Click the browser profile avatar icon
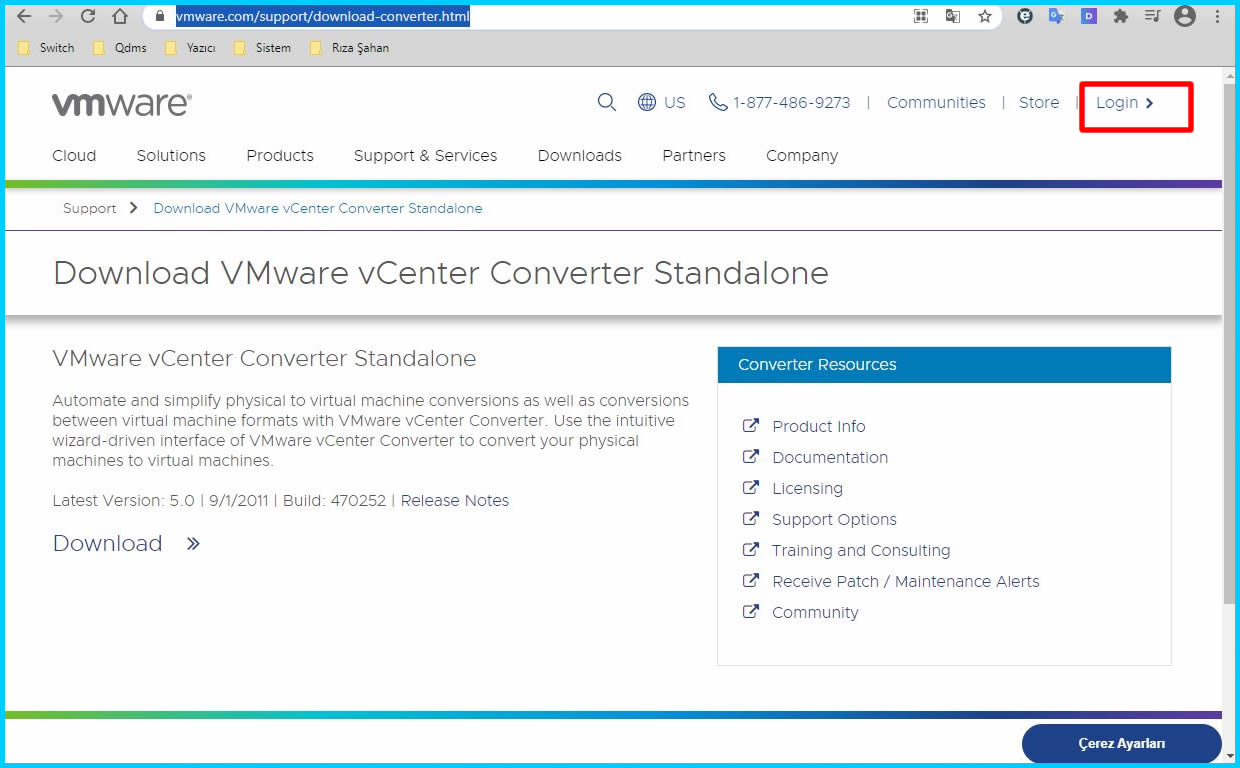The width and height of the screenshot is (1240, 768). click(1185, 16)
